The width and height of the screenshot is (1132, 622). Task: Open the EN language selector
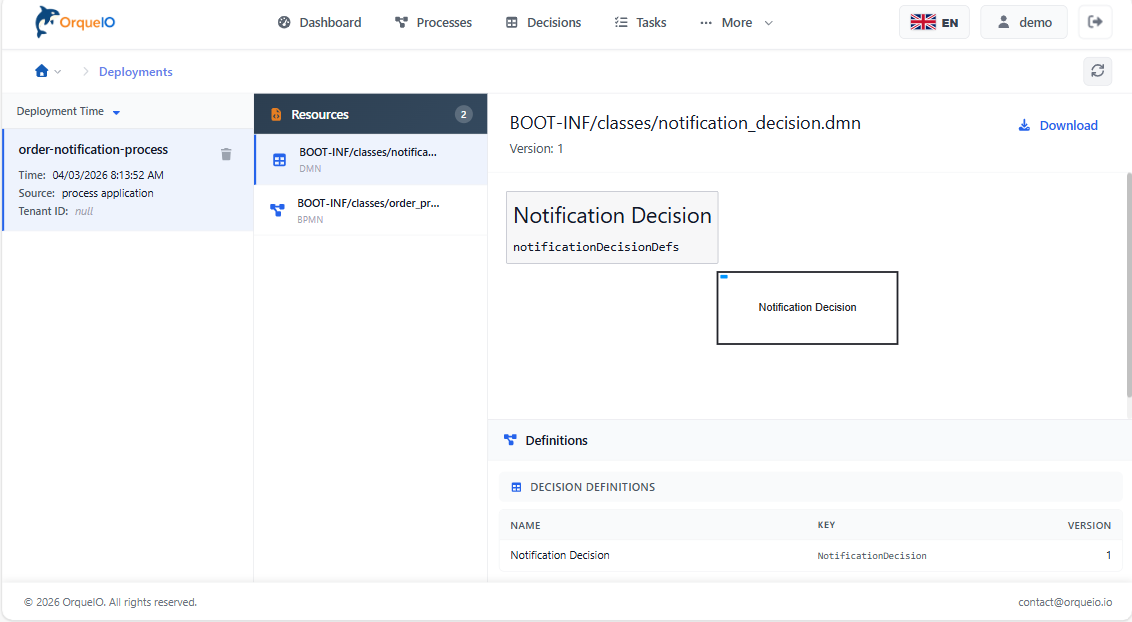(934, 22)
